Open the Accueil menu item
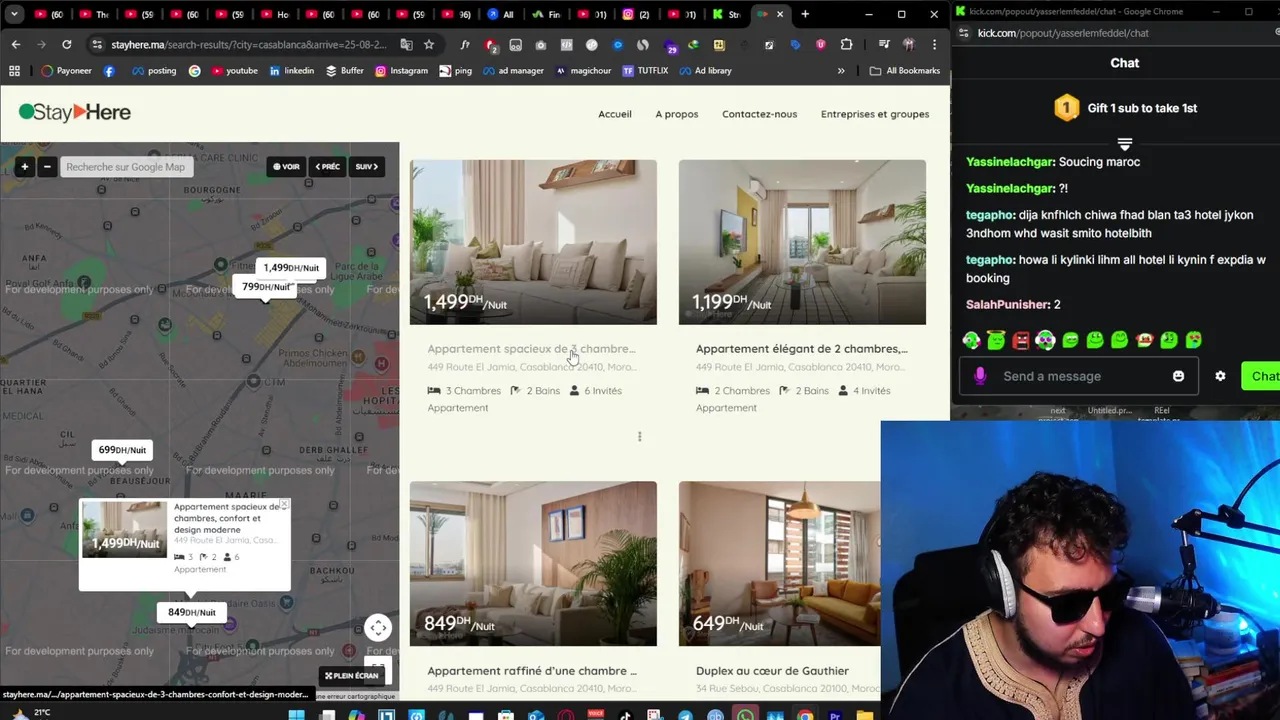The image size is (1280, 720). click(x=615, y=114)
